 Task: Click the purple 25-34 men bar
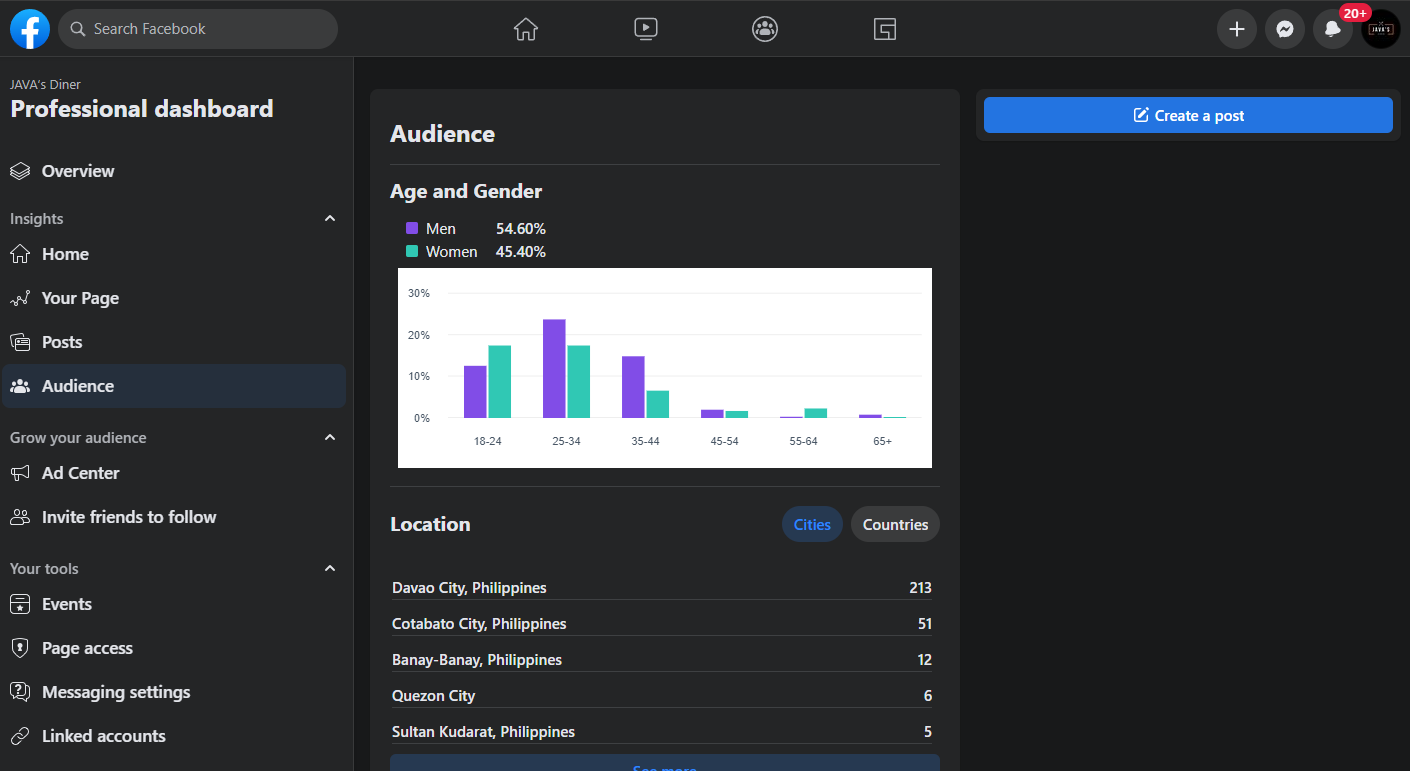coord(554,369)
